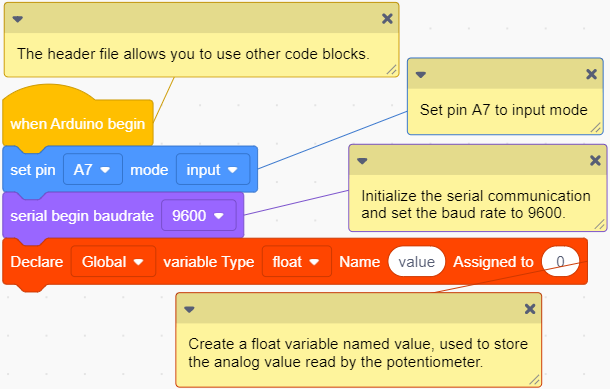Click the 'variable Type' label
This screenshot has height=389, width=610.
coord(209,262)
